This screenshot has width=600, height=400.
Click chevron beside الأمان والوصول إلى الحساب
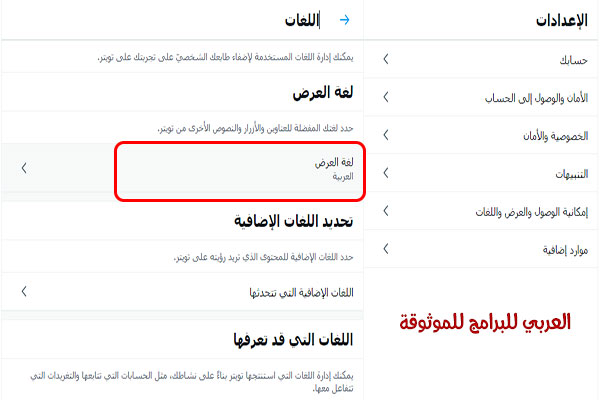click(386, 98)
